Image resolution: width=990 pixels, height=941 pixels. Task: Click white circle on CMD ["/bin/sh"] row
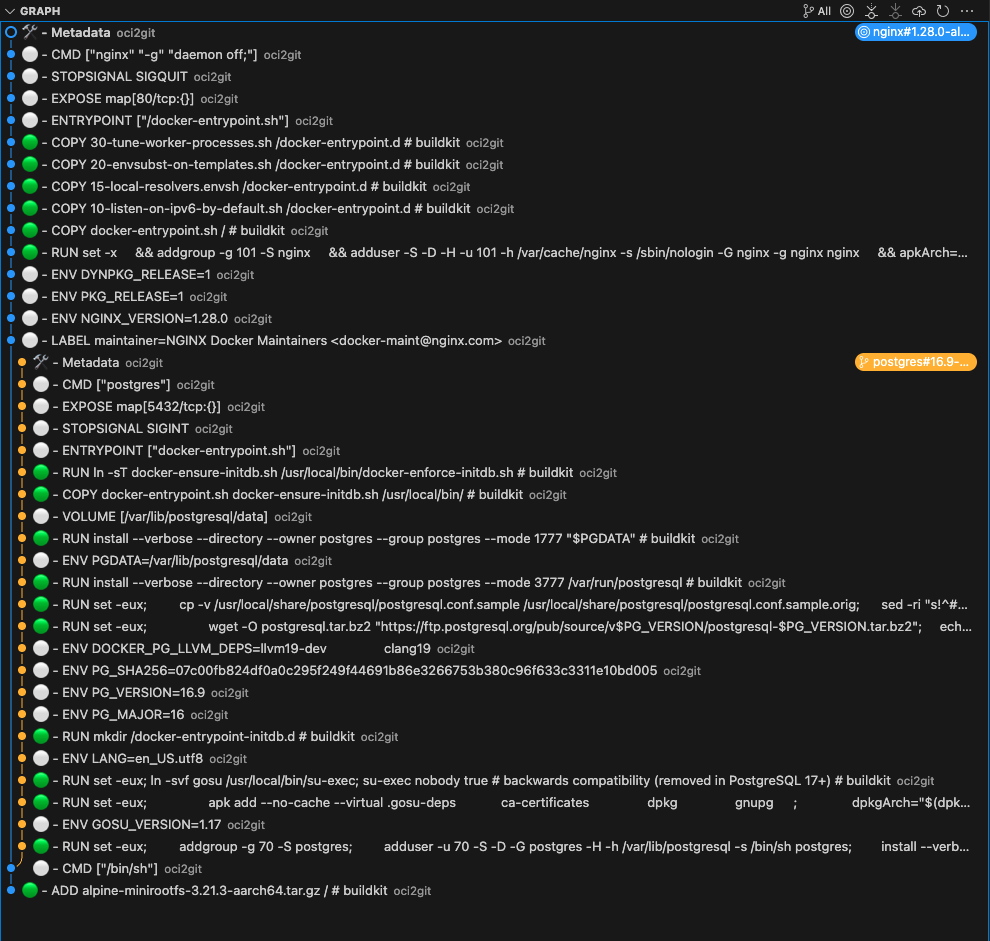tap(41, 868)
